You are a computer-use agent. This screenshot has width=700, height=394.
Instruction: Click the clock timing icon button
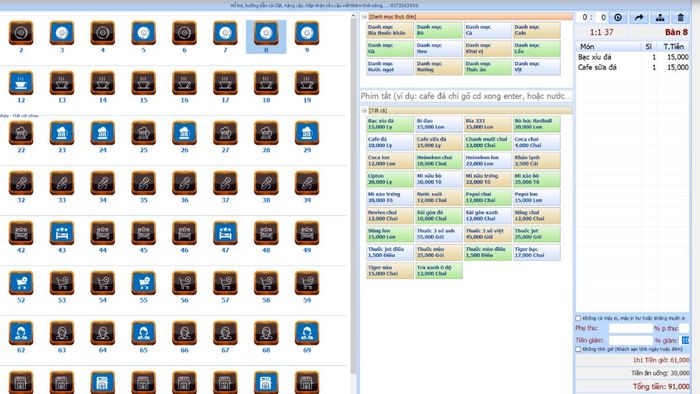click(618, 17)
